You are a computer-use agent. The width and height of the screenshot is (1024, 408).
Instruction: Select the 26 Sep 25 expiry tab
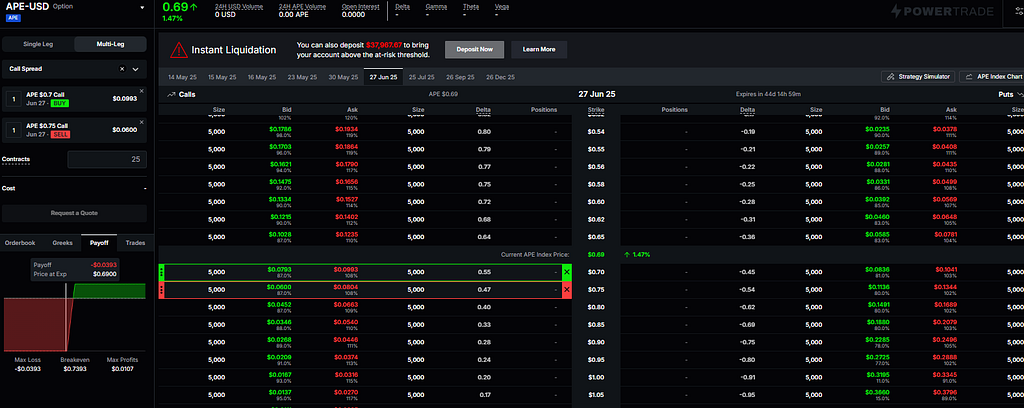460,77
